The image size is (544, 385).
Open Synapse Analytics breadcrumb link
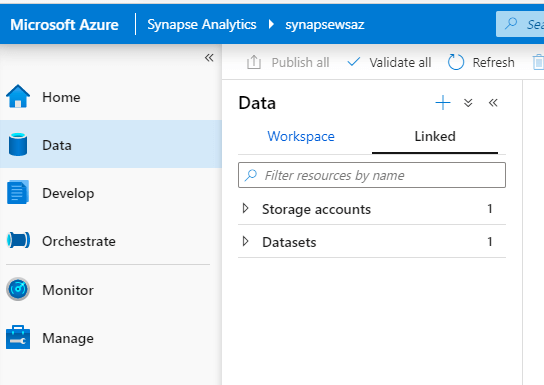click(x=202, y=24)
